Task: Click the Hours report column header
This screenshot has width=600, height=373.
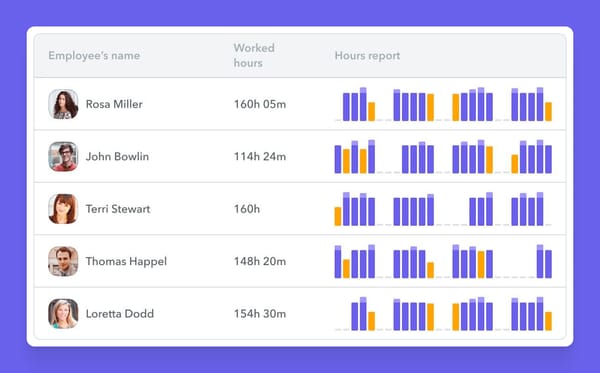Action: 367,55
